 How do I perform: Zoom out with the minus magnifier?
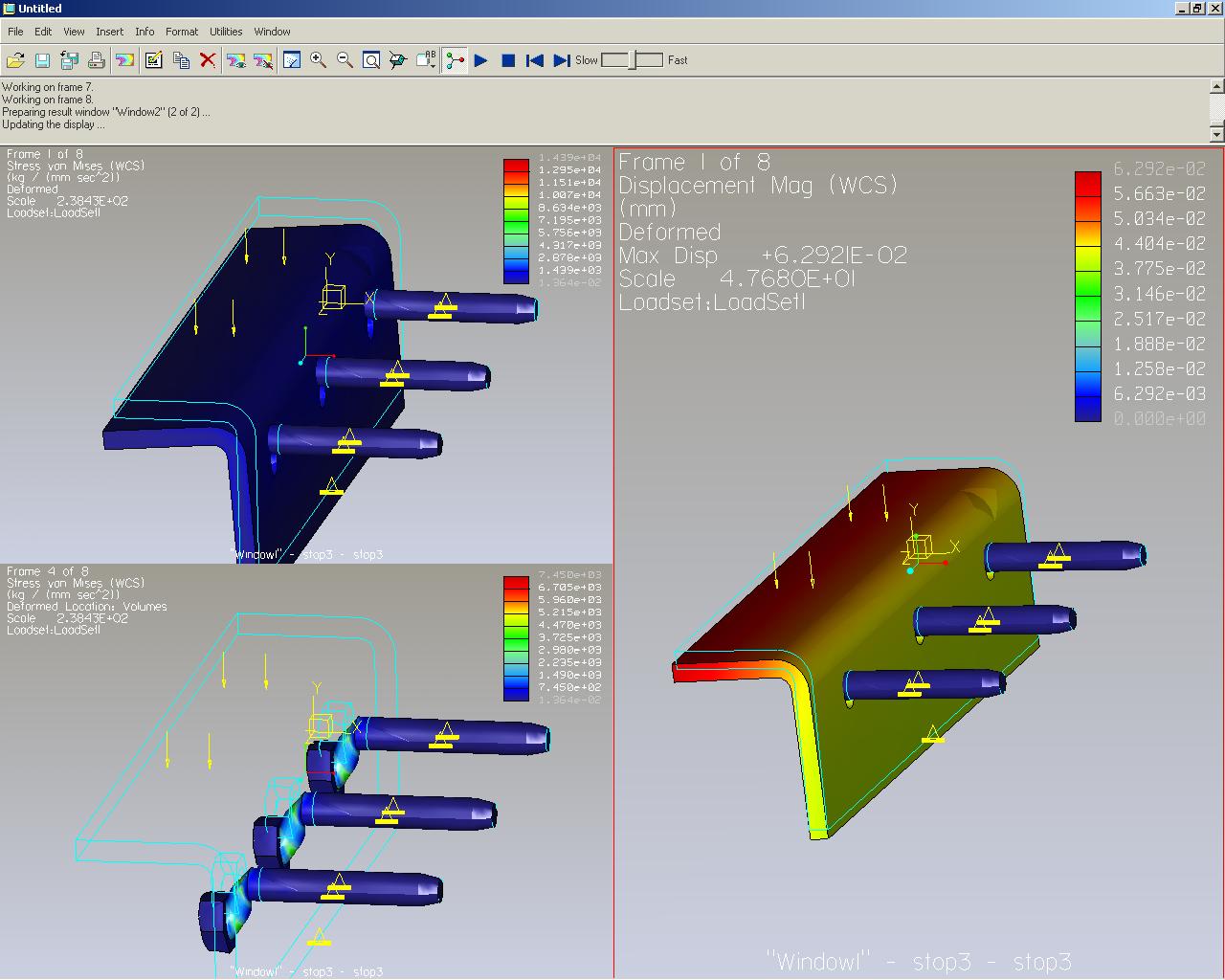coord(345,60)
